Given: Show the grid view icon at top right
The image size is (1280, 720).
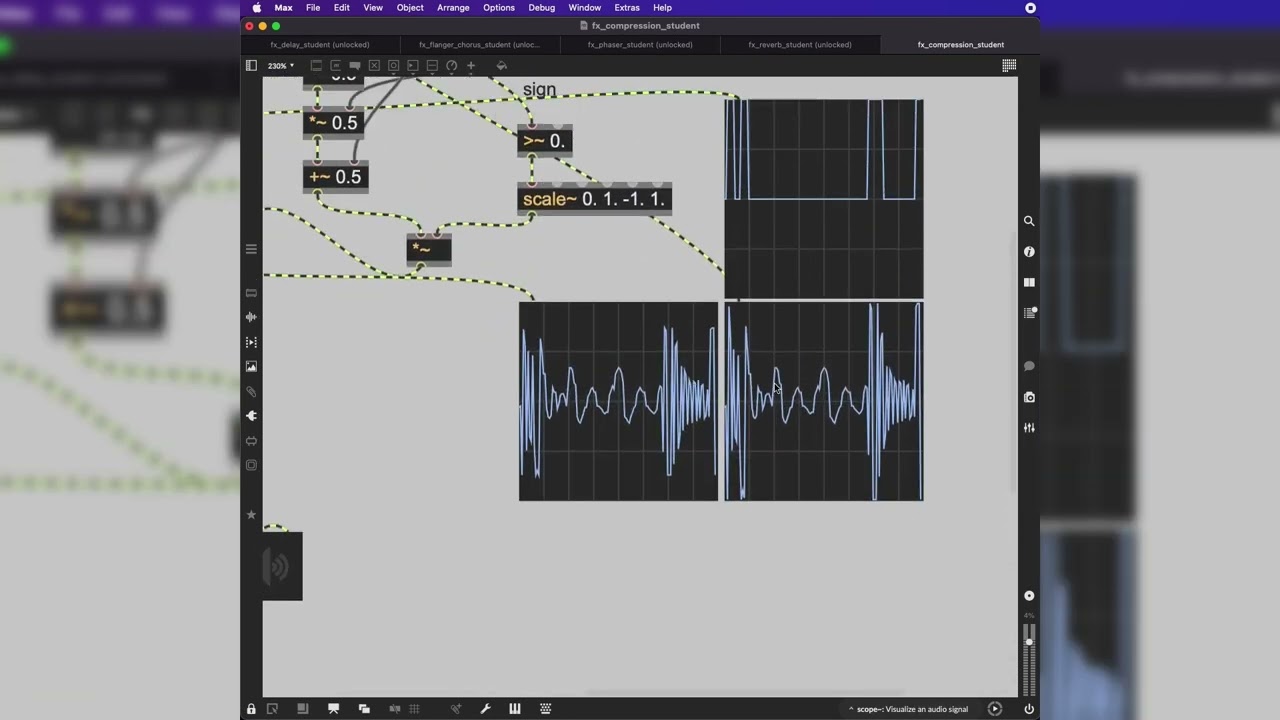Looking at the screenshot, I should (1009, 66).
